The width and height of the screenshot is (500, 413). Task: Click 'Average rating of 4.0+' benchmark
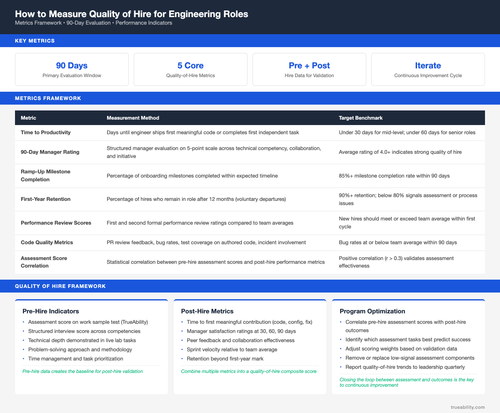click(400, 152)
